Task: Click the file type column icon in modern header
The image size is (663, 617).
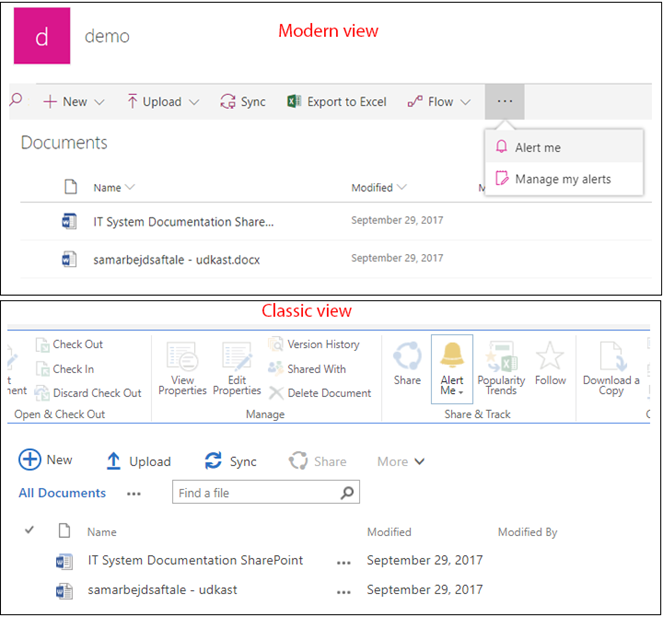Action: tap(71, 186)
